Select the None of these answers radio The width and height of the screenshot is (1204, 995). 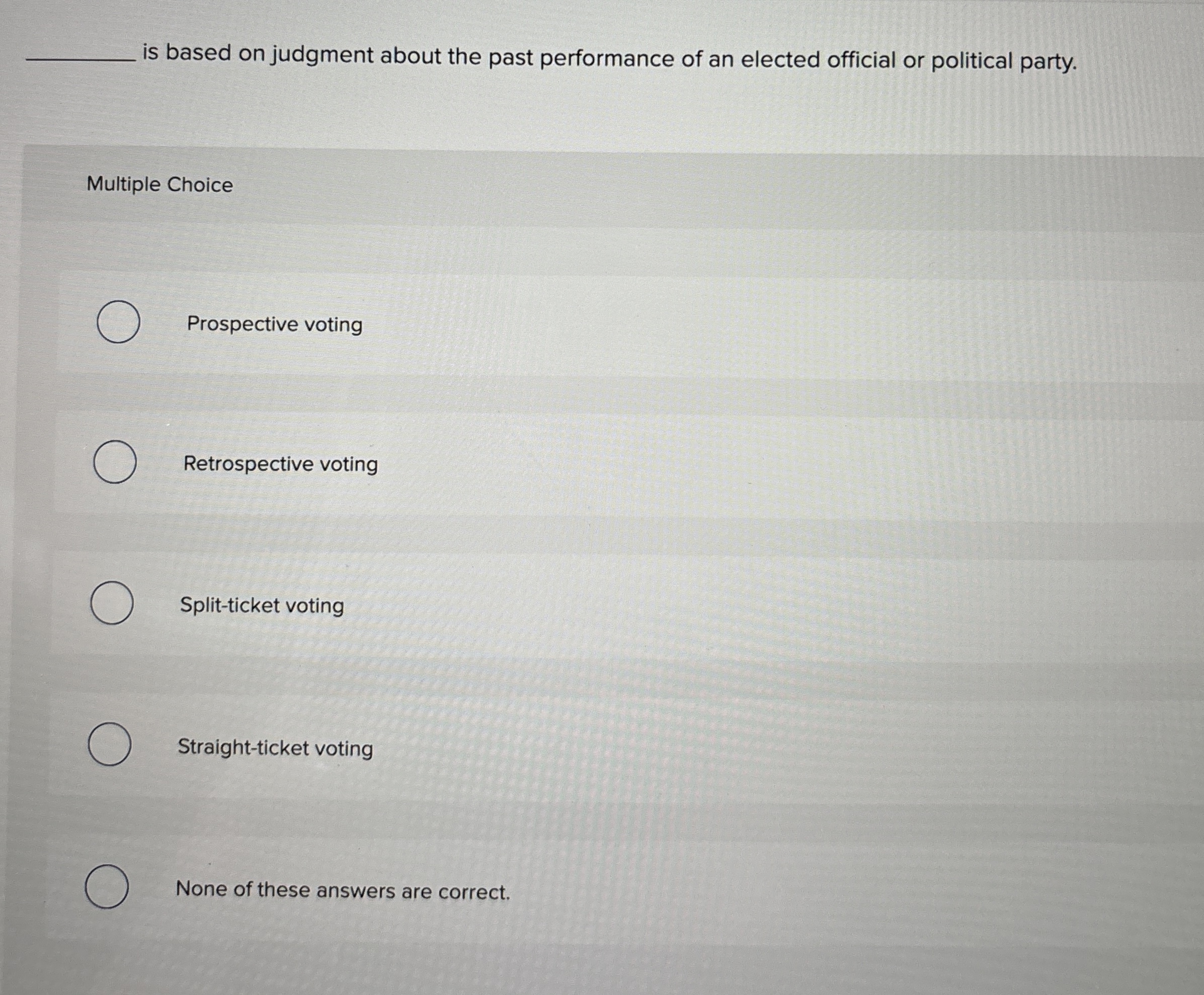[x=107, y=886]
